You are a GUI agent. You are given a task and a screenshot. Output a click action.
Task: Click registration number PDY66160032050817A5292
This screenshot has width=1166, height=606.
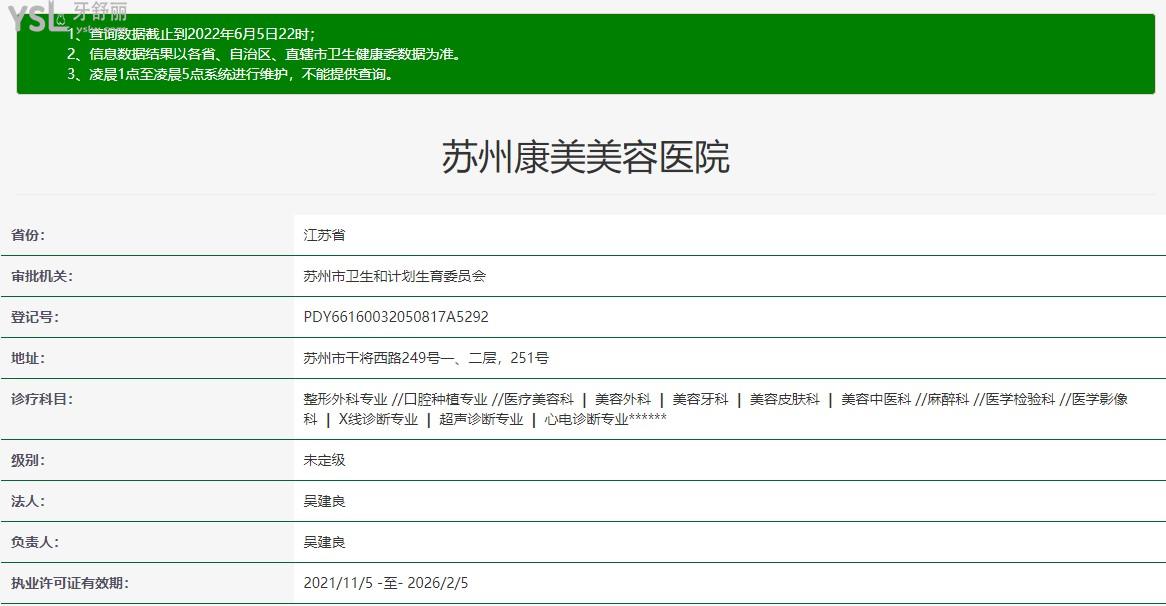pos(396,317)
